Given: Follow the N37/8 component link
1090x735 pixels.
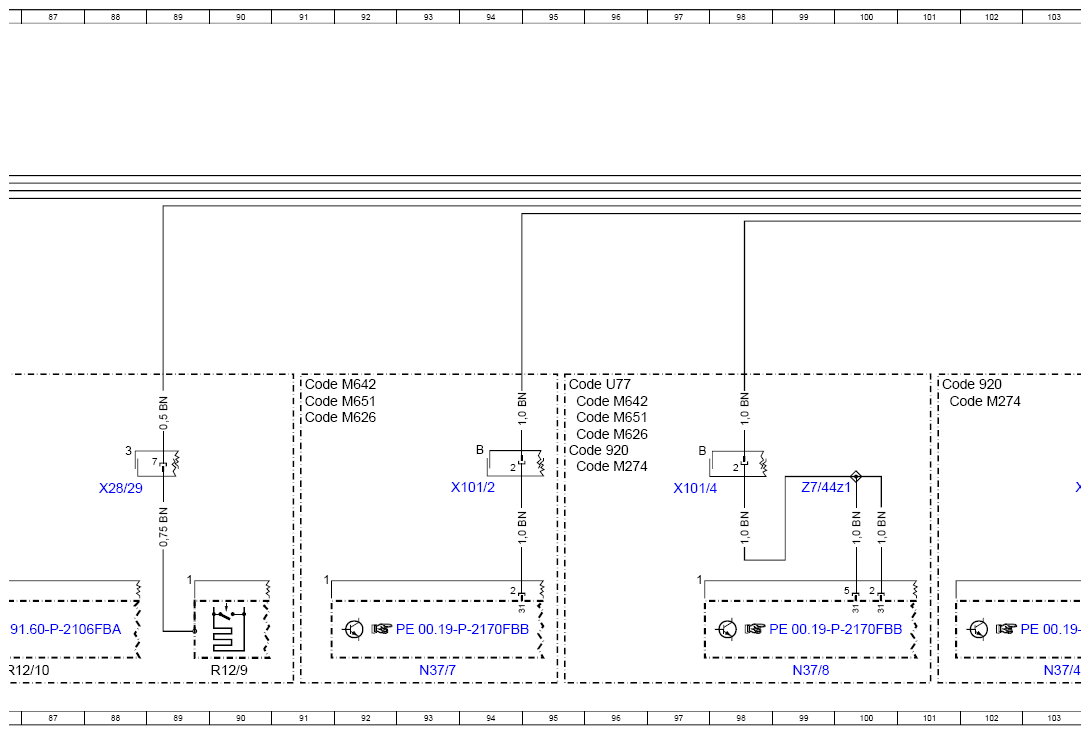Looking at the screenshot, I should tap(811, 670).
